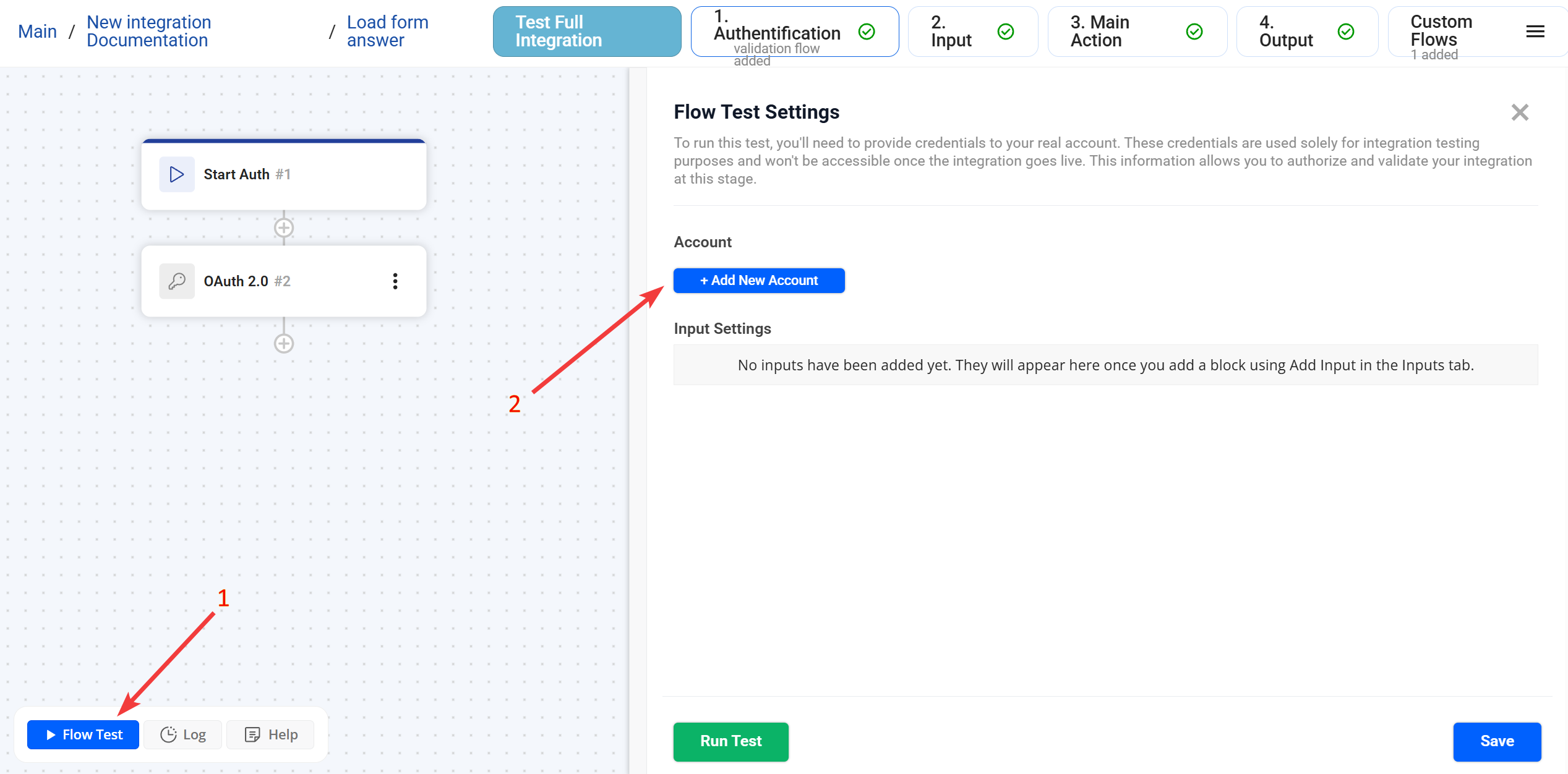Screen dimensions: 1568x774
Task: Close the Flow Test Settings panel
Action: pos(1520,113)
